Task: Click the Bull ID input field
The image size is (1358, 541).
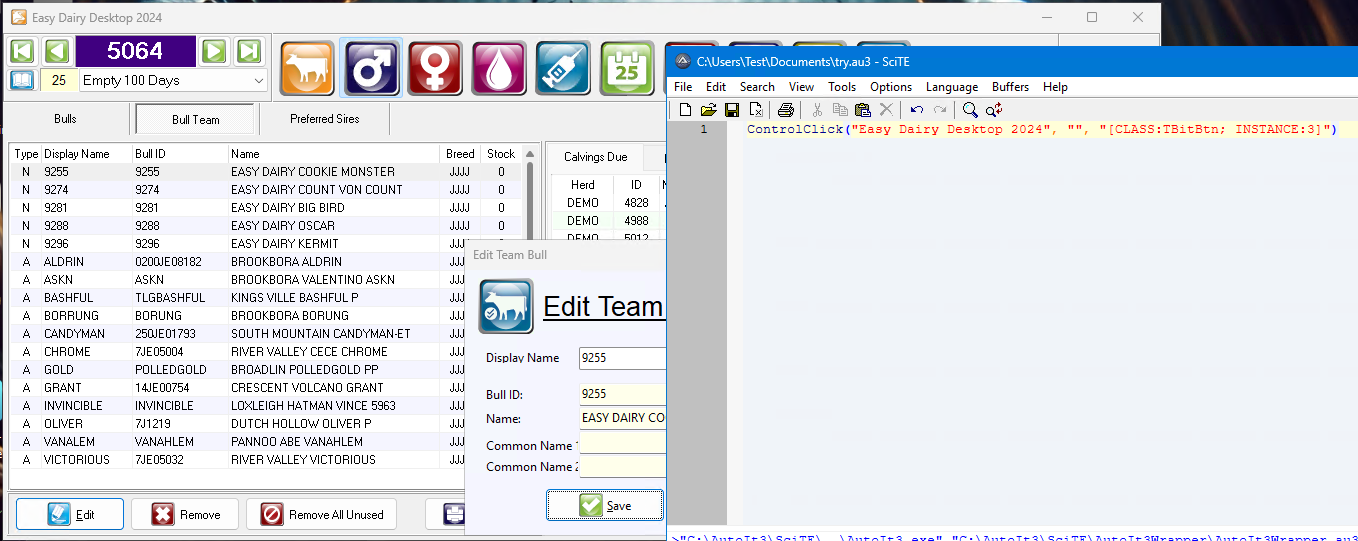Action: pyautogui.click(x=622, y=394)
